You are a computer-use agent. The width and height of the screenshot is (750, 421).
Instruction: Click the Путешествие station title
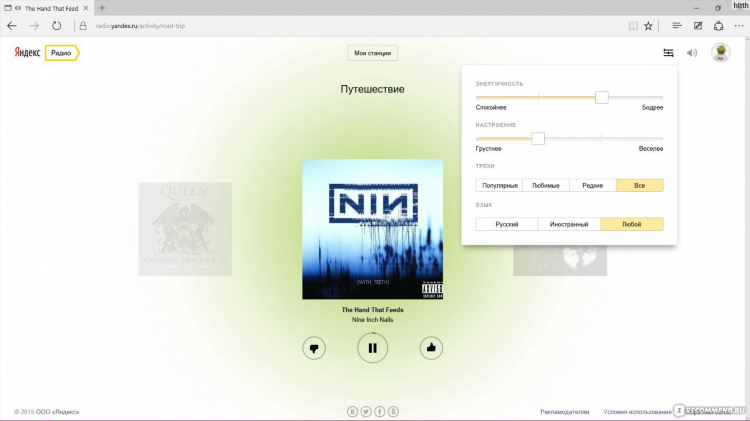(372, 89)
